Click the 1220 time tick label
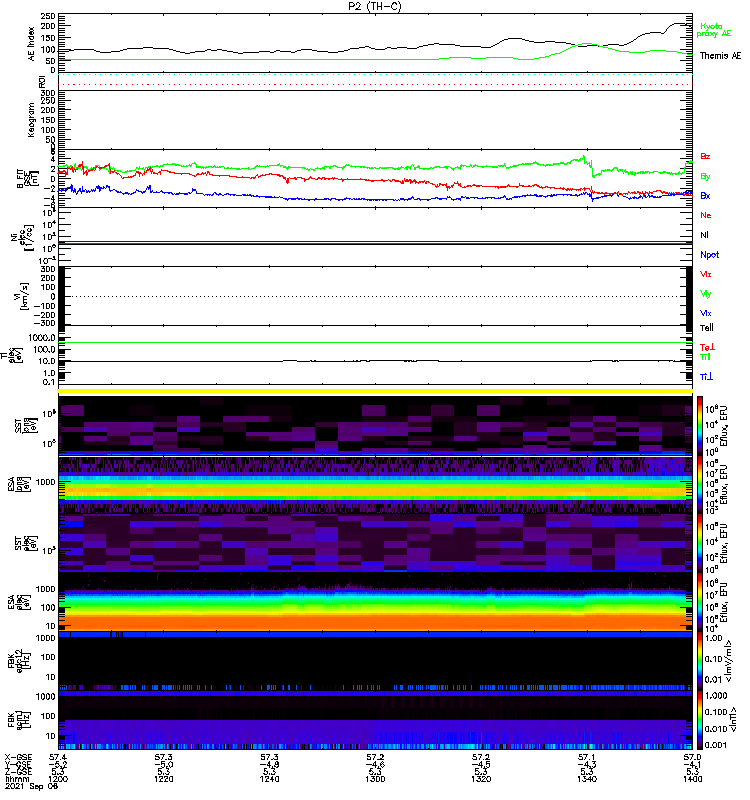The image size is (750, 800). tap(164, 779)
